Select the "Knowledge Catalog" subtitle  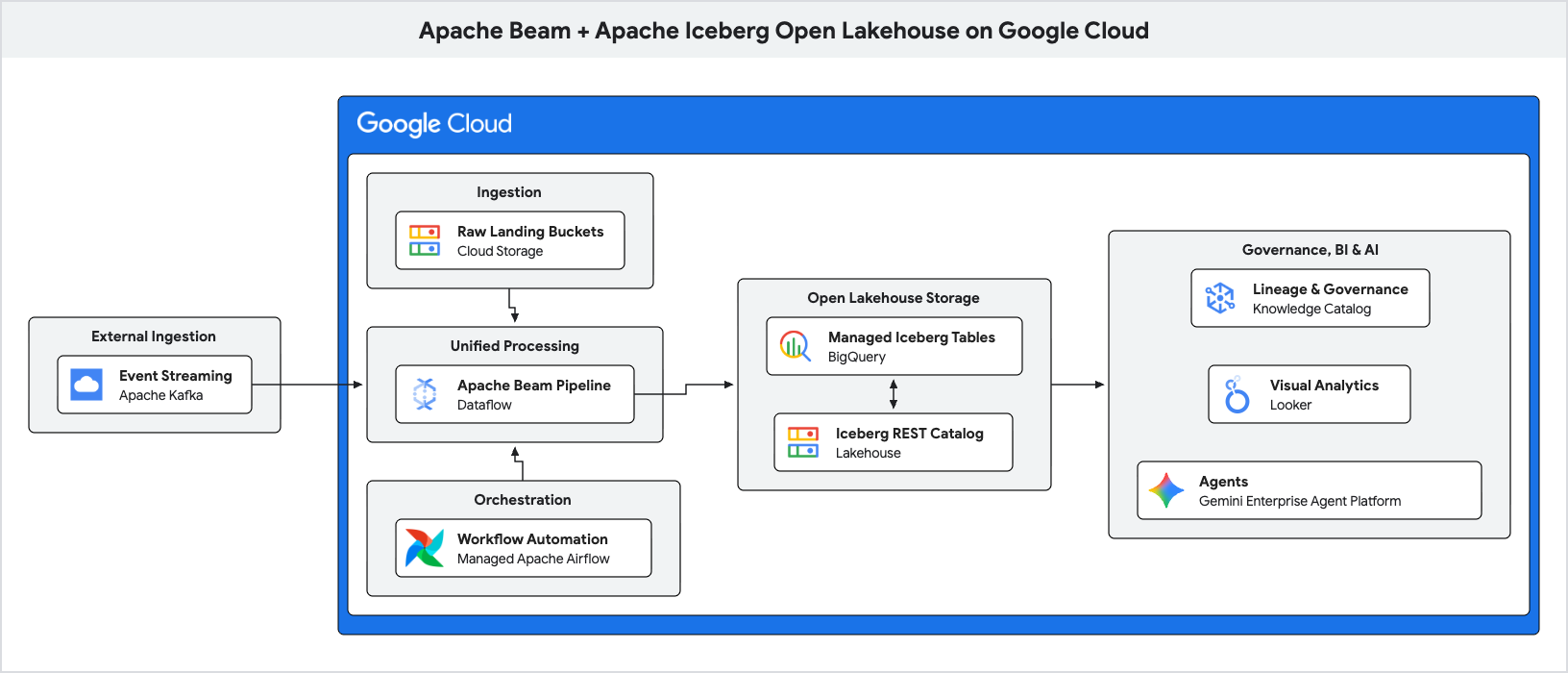coord(1312,309)
